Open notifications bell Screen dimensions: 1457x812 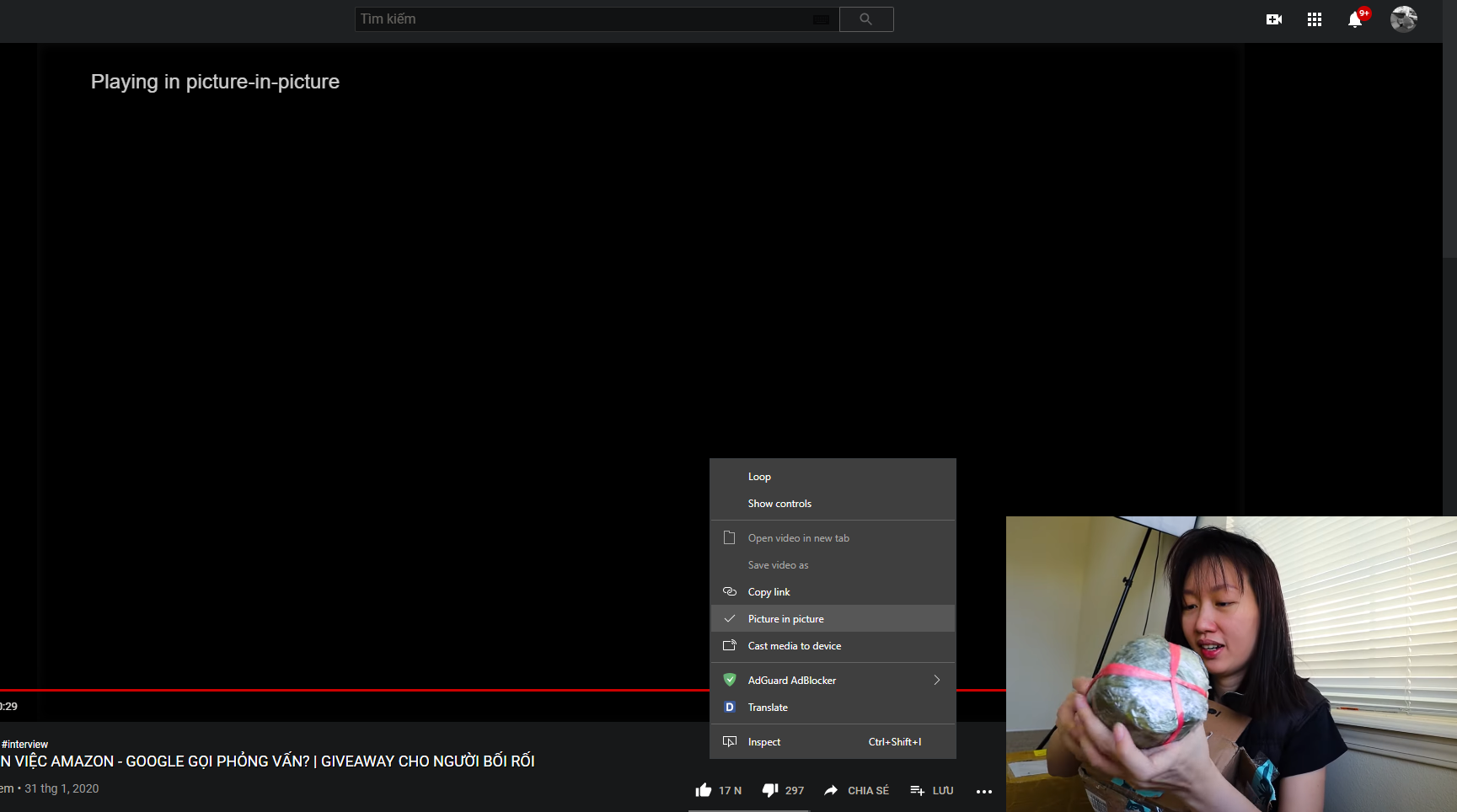[x=1354, y=20]
